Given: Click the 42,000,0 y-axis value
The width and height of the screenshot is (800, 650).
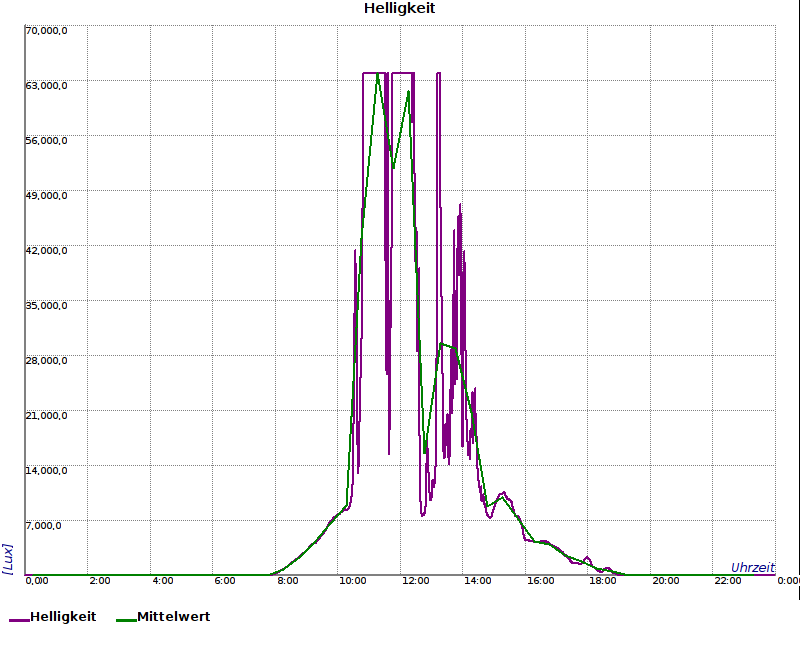Looking at the screenshot, I should [x=46, y=251].
